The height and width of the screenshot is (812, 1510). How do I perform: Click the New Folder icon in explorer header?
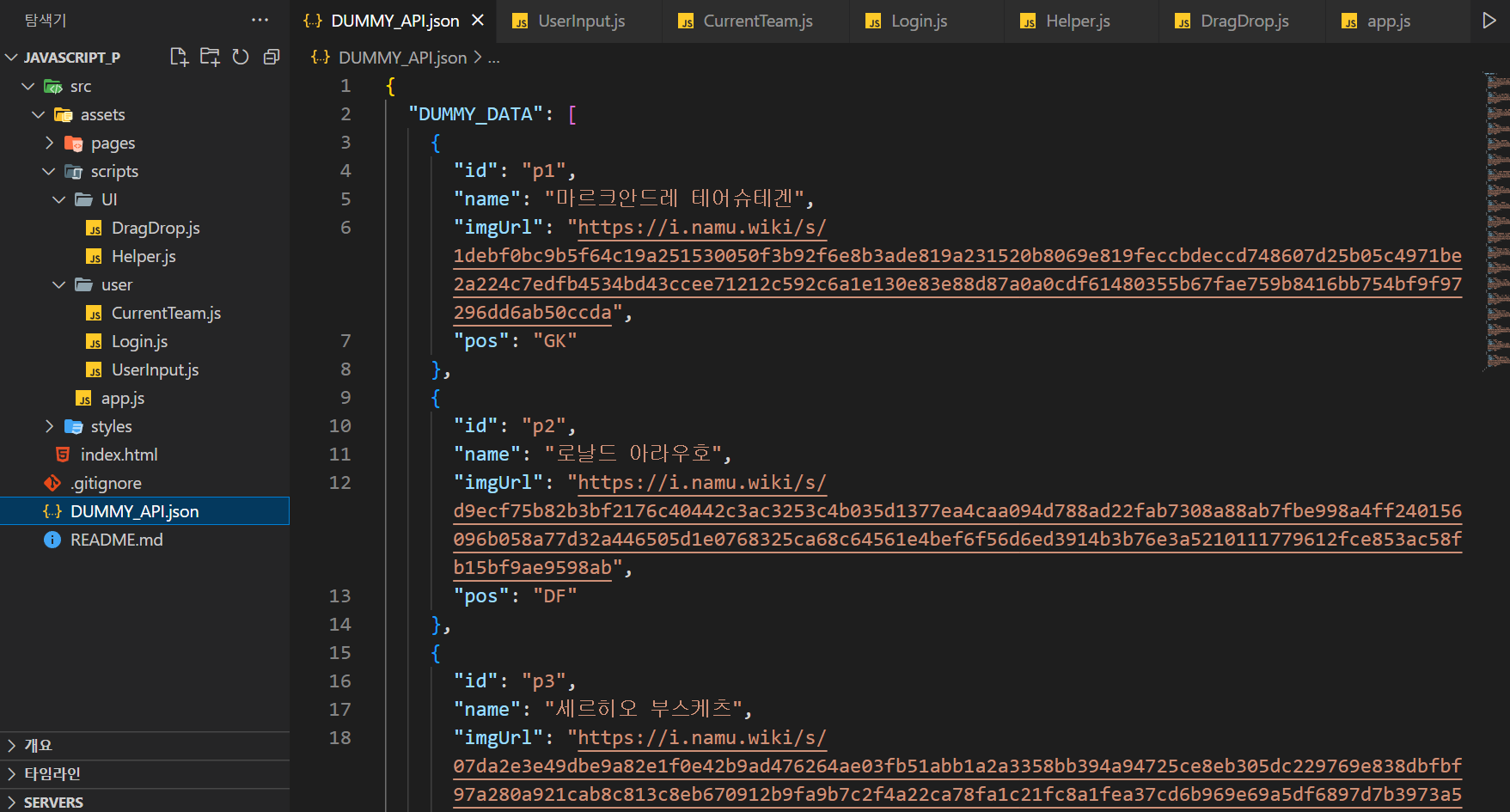[210, 57]
